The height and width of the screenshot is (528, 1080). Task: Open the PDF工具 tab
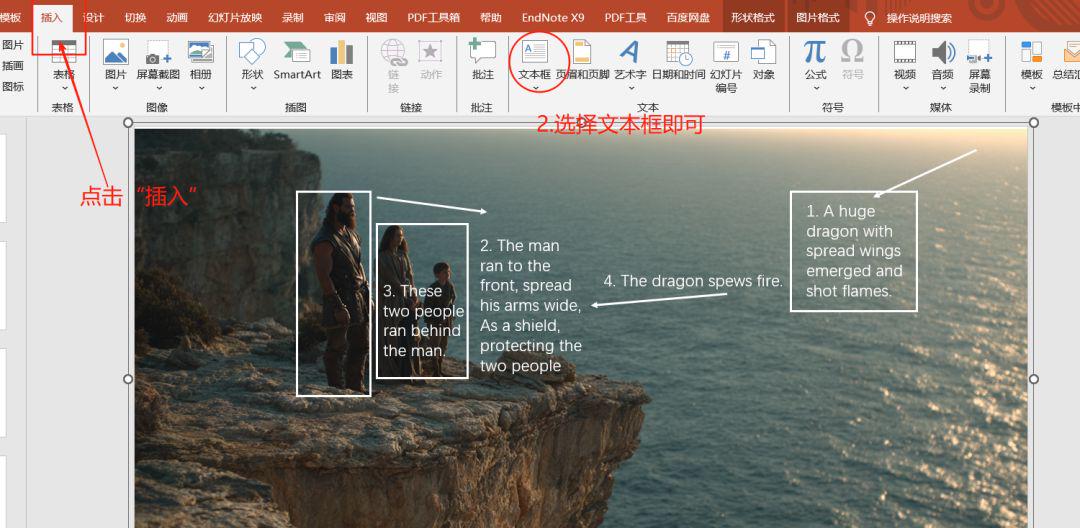point(625,18)
